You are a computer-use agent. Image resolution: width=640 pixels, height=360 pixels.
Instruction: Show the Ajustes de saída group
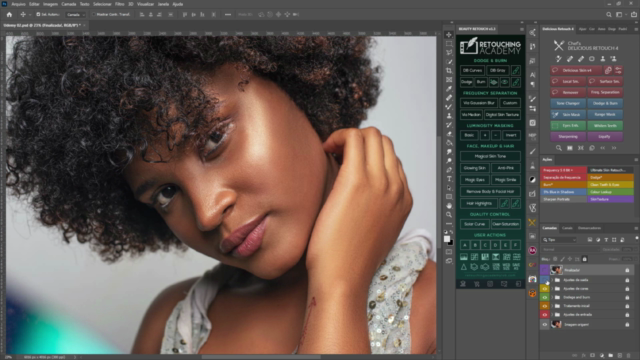click(x=544, y=280)
